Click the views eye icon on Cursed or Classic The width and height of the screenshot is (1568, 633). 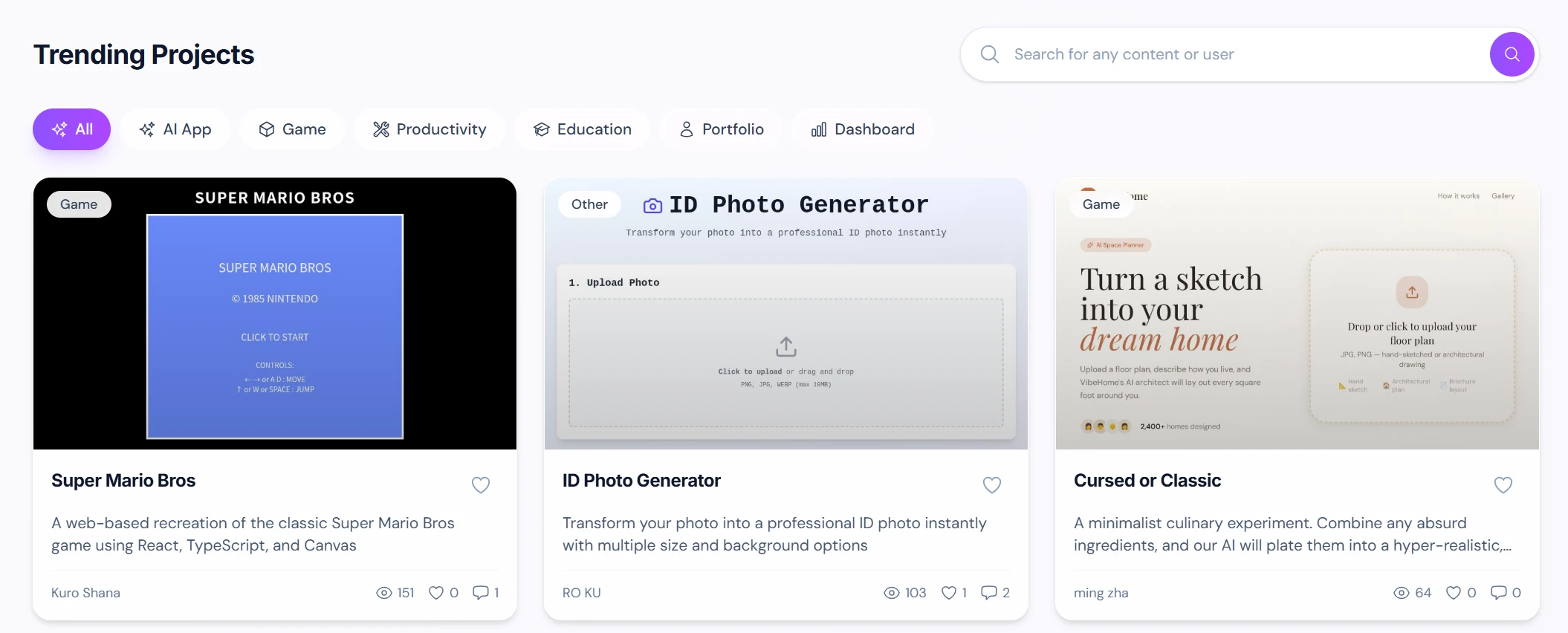click(1401, 593)
